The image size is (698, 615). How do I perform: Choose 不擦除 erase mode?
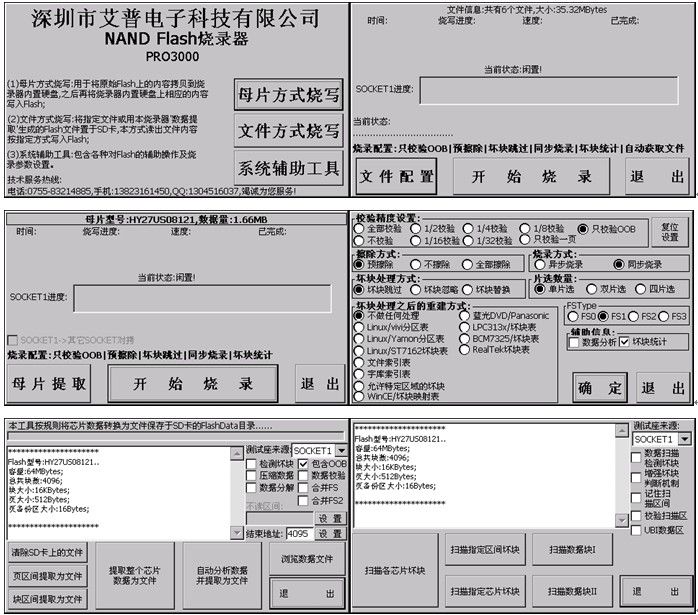click(415, 264)
